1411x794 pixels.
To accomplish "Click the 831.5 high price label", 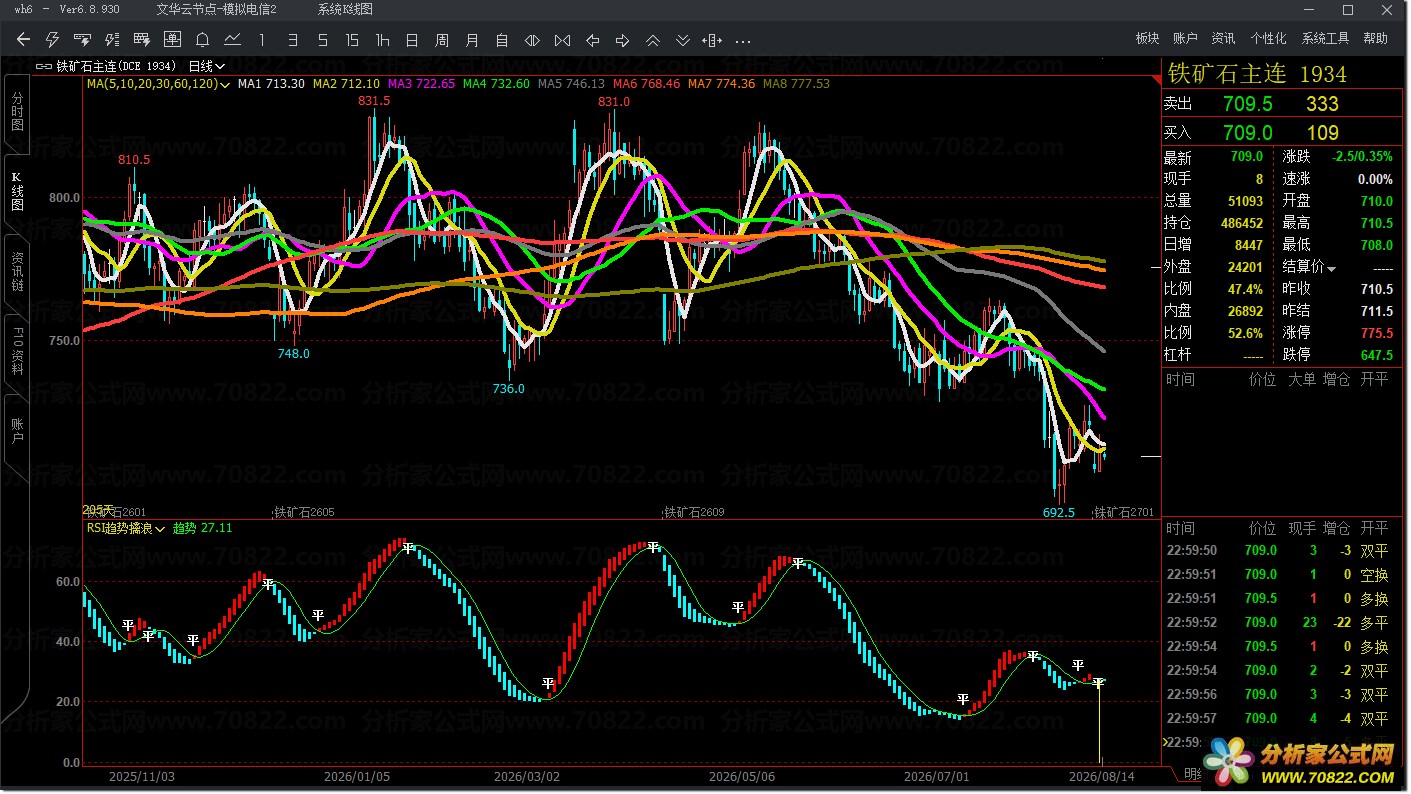I will [374, 101].
